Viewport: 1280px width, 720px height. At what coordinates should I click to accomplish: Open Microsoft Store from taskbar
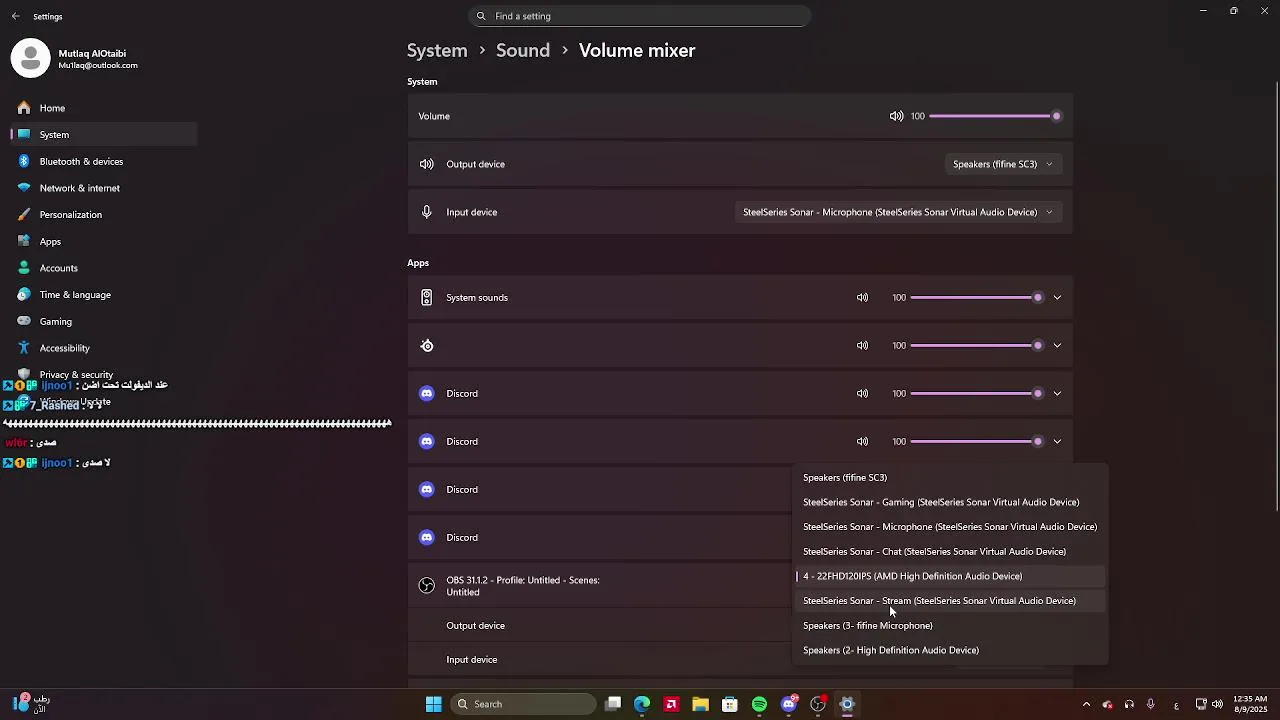pos(730,704)
